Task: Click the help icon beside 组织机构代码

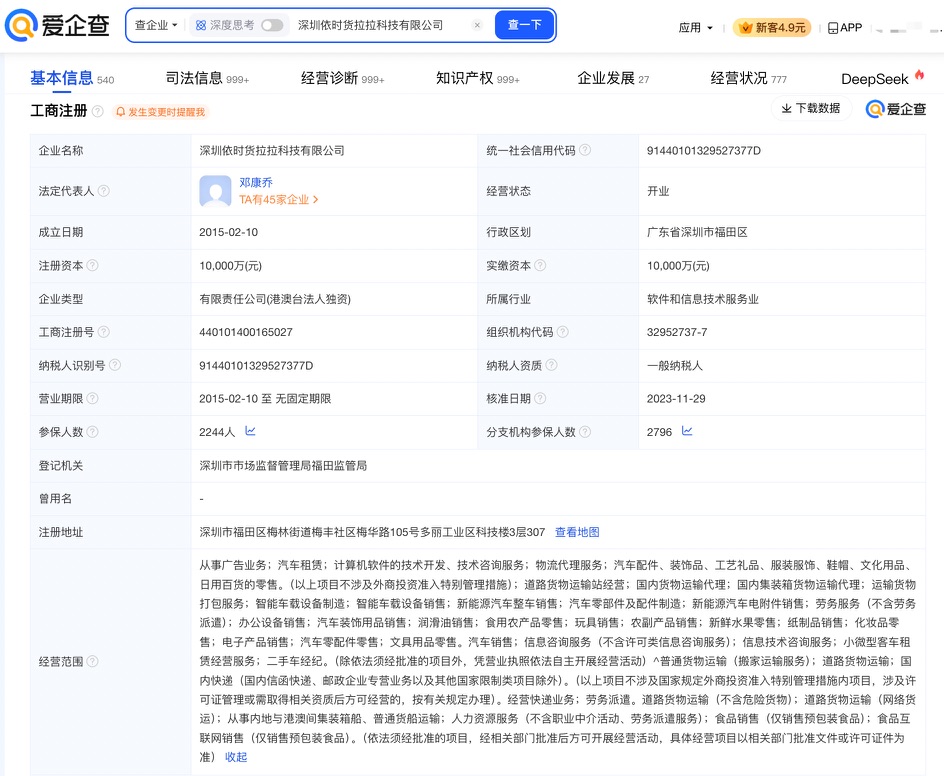Action: [562, 332]
